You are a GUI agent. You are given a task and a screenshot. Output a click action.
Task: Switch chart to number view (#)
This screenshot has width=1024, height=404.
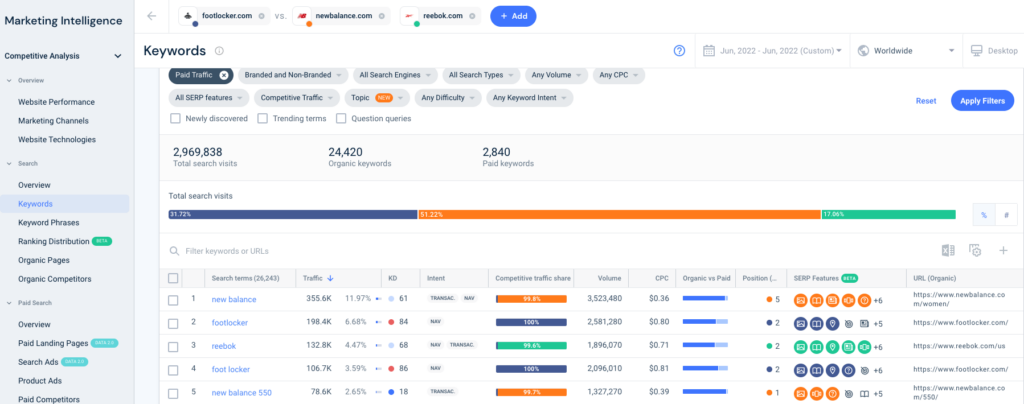tap(1004, 214)
